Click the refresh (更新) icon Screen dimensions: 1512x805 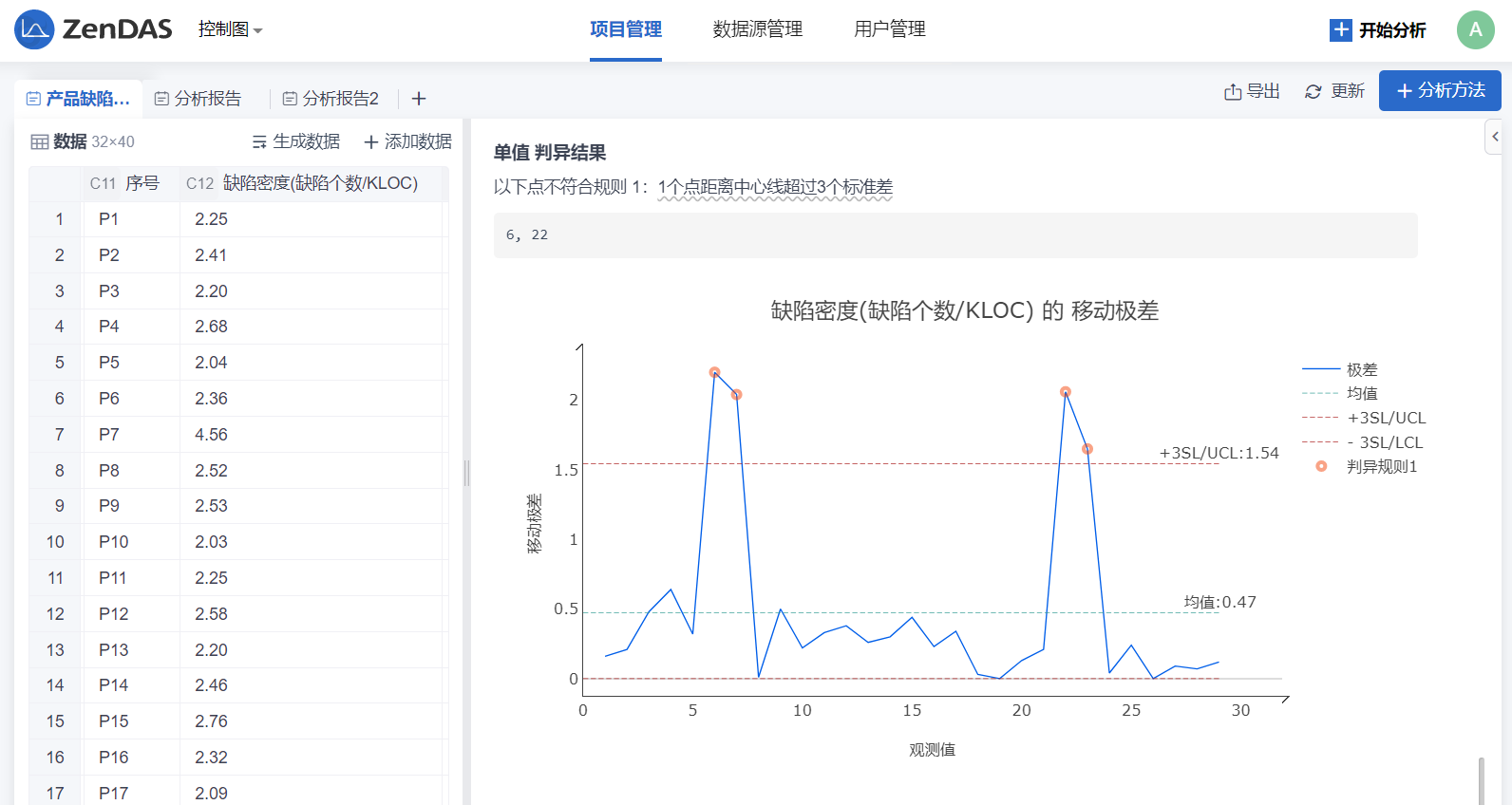(x=1314, y=91)
